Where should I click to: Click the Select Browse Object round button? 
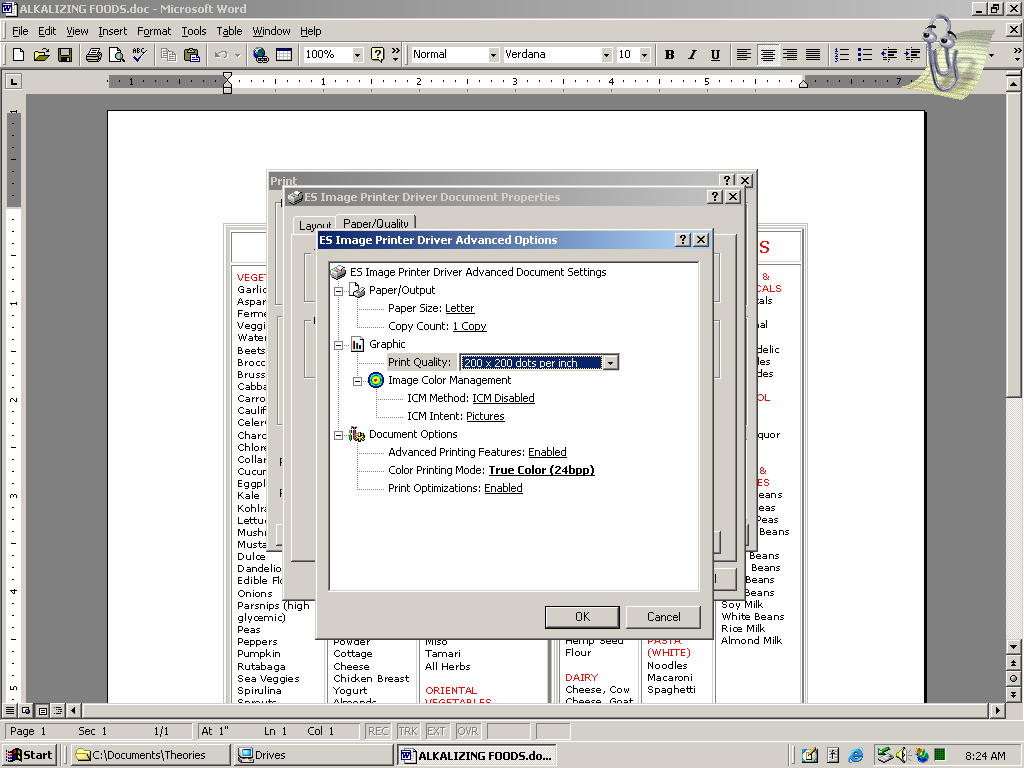(1014, 679)
